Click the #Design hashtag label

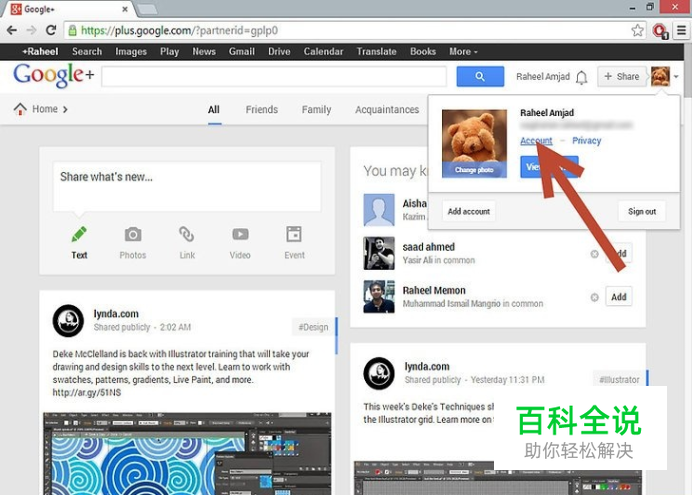tap(313, 327)
